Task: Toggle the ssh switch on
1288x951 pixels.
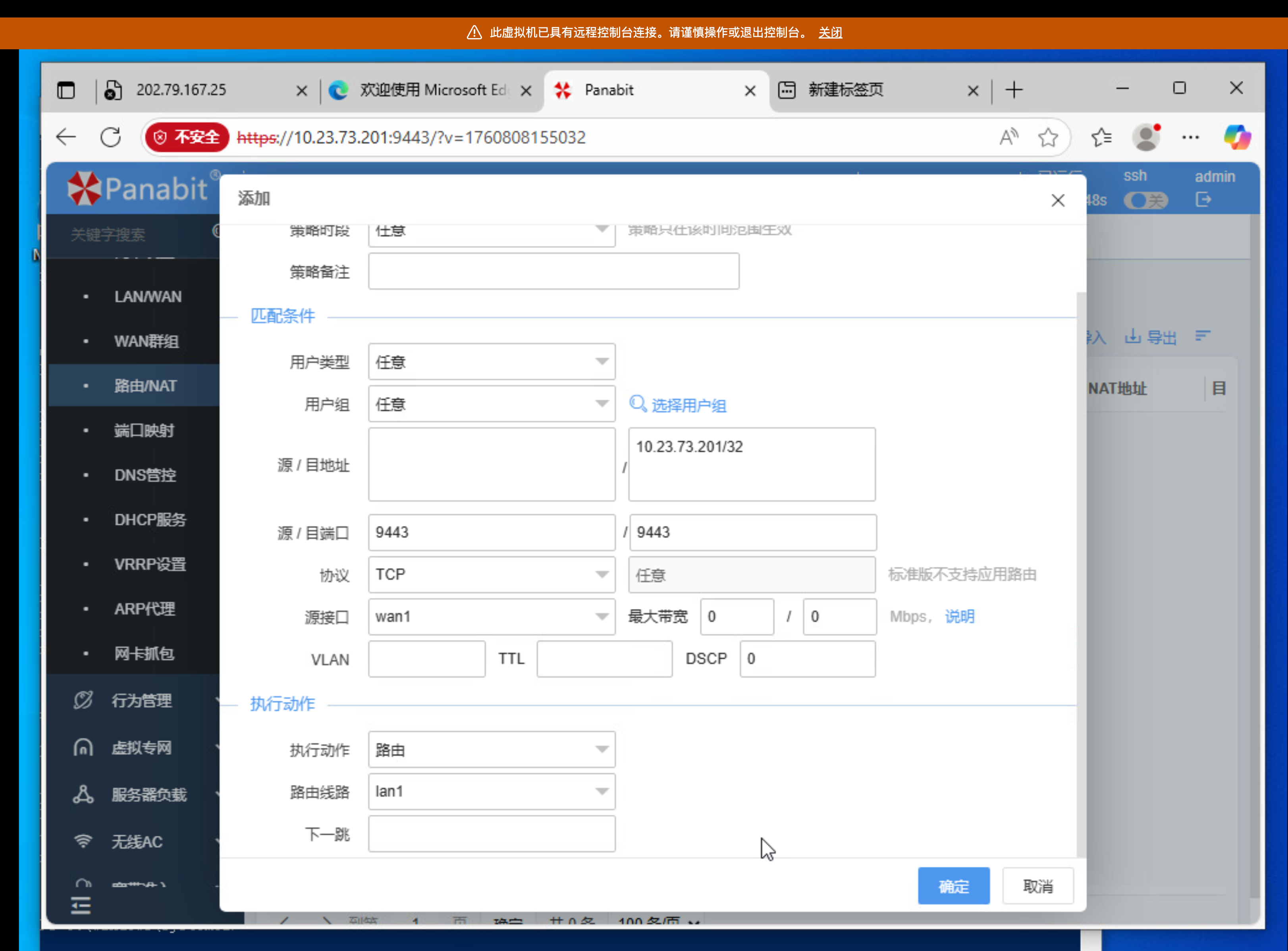Action: (1146, 200)
